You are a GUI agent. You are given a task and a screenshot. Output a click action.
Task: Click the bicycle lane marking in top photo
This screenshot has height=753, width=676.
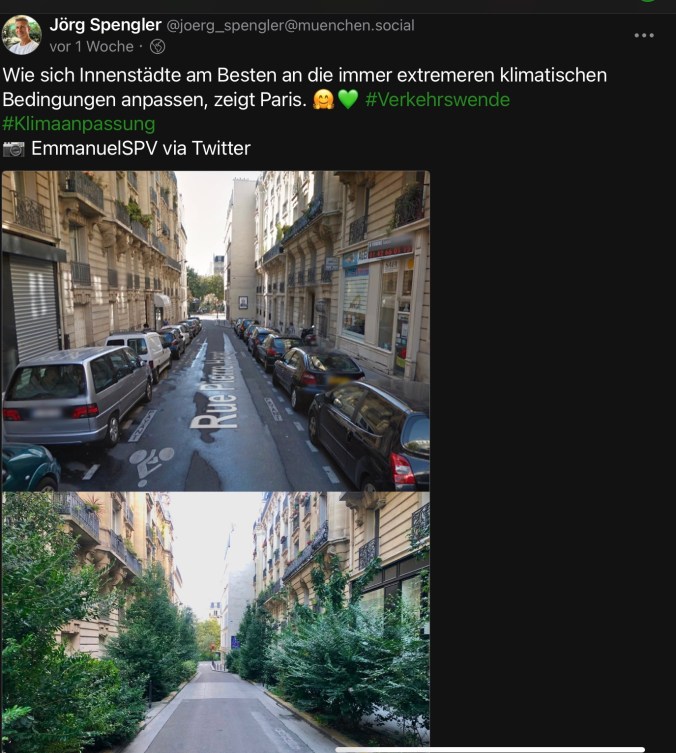(151, 462)
